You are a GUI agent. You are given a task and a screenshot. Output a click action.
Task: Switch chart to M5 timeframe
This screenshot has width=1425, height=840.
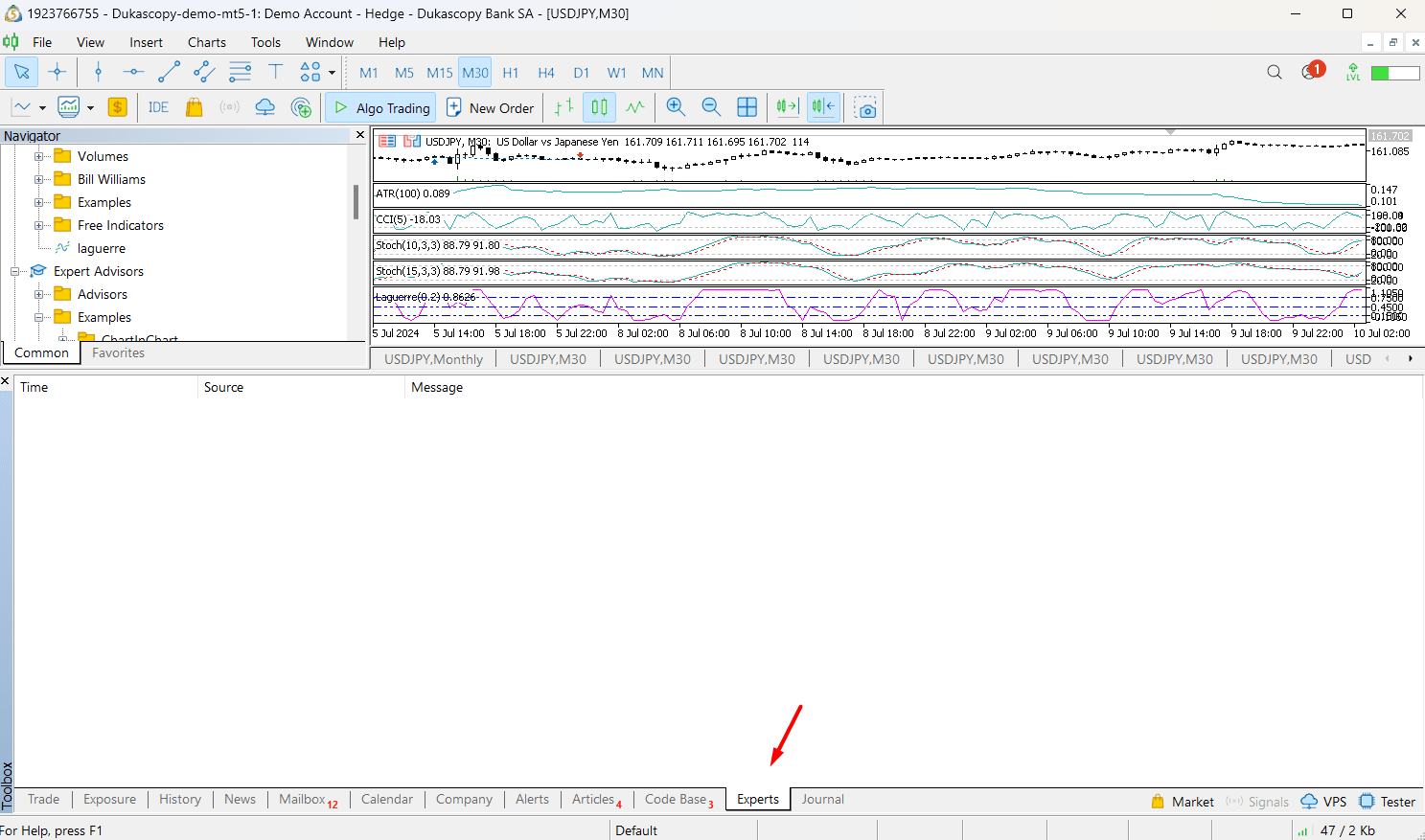404,73
